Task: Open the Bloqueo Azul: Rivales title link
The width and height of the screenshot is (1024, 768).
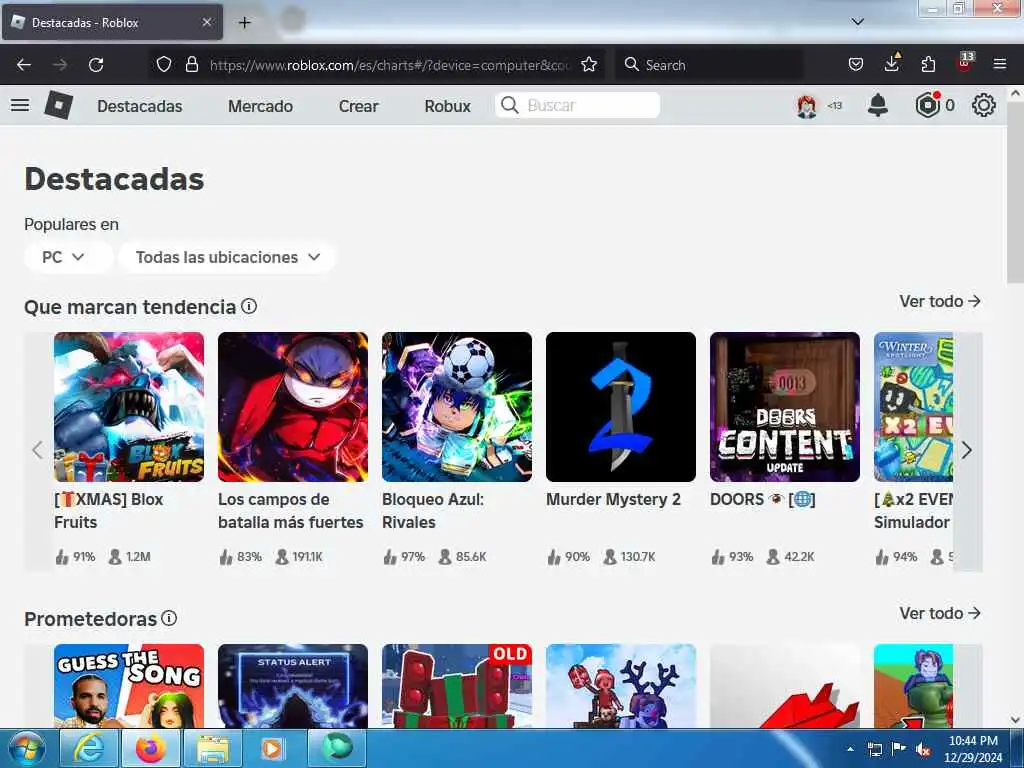Action: pyautogui.click(x=433, y=511)
